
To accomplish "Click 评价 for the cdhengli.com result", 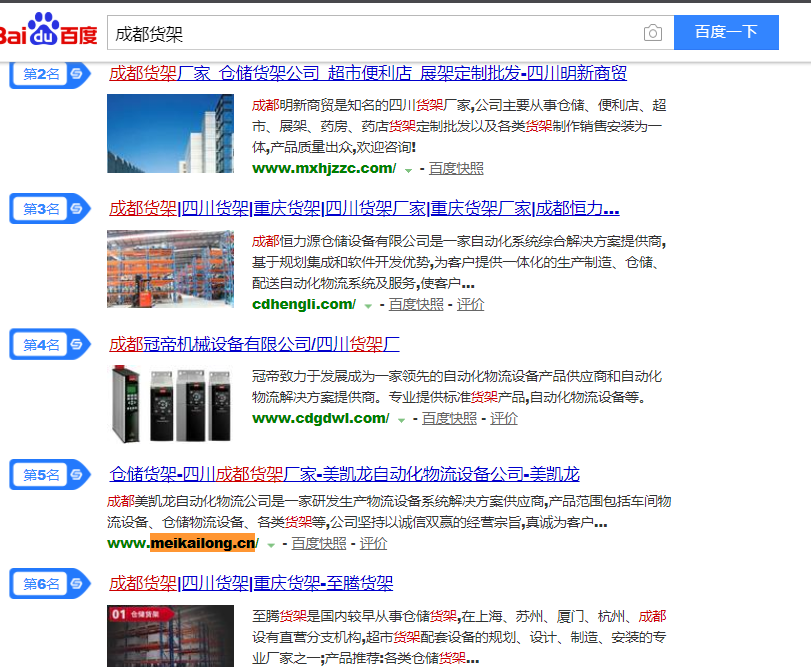I will click(x=470, y=305).
